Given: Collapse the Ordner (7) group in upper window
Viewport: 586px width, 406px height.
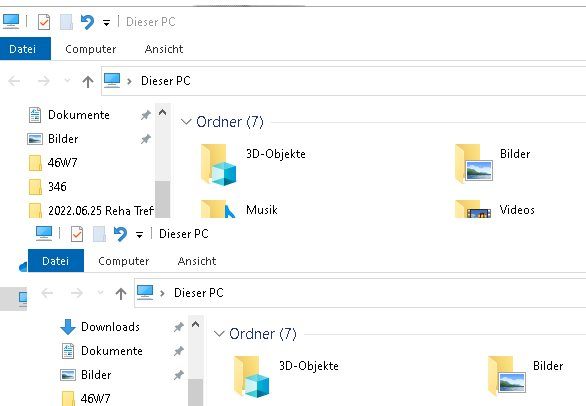Looking at the screenshot, I should click(x=186, y=122).
